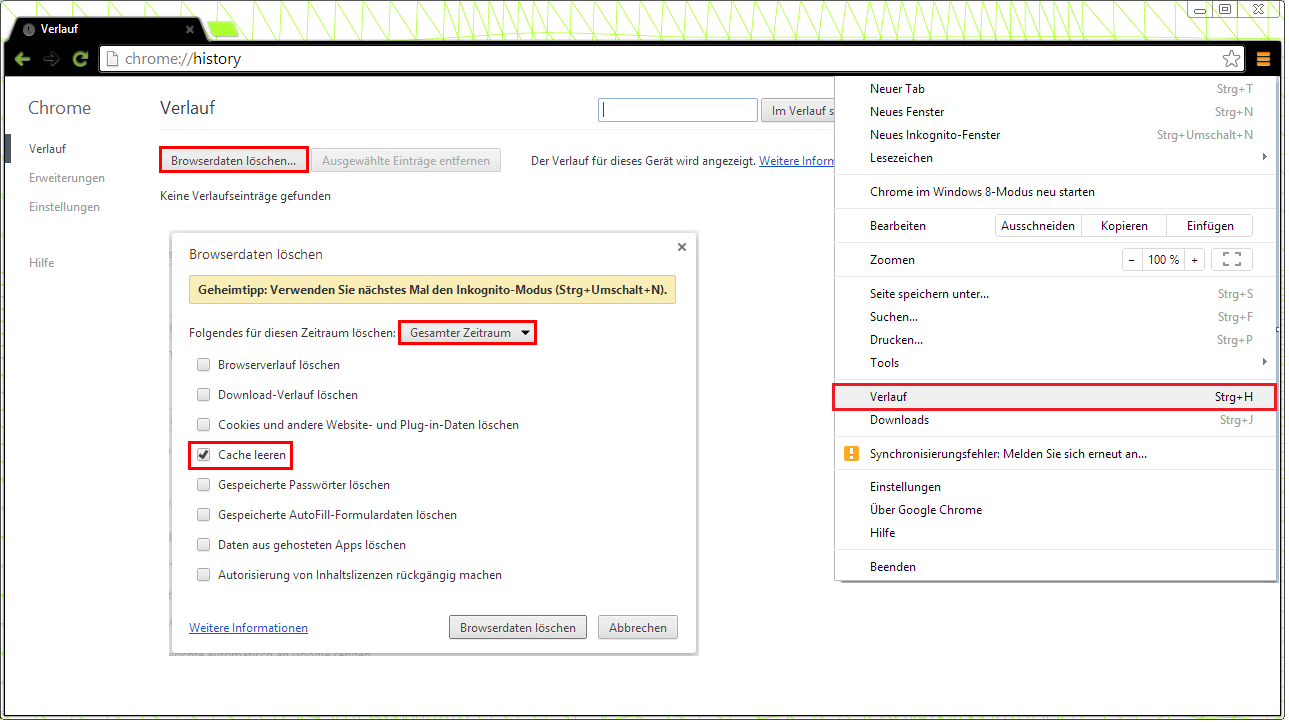Click the history search input field
This screenshot has width=1289, height=723.
677,109
